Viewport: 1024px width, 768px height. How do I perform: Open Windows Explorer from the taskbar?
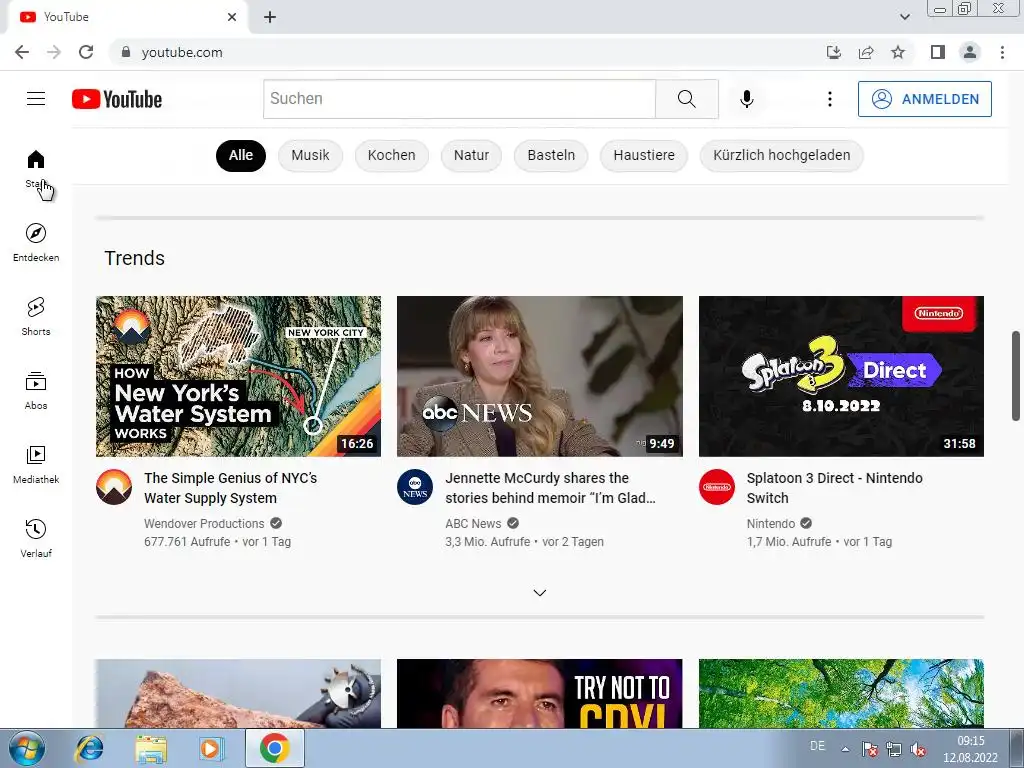(x=151, y=748)
